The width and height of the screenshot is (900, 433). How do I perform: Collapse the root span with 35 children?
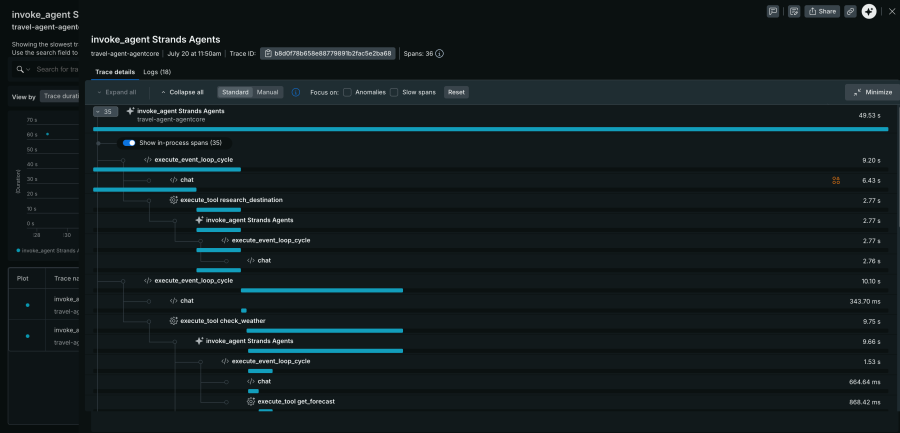(106, 112)
